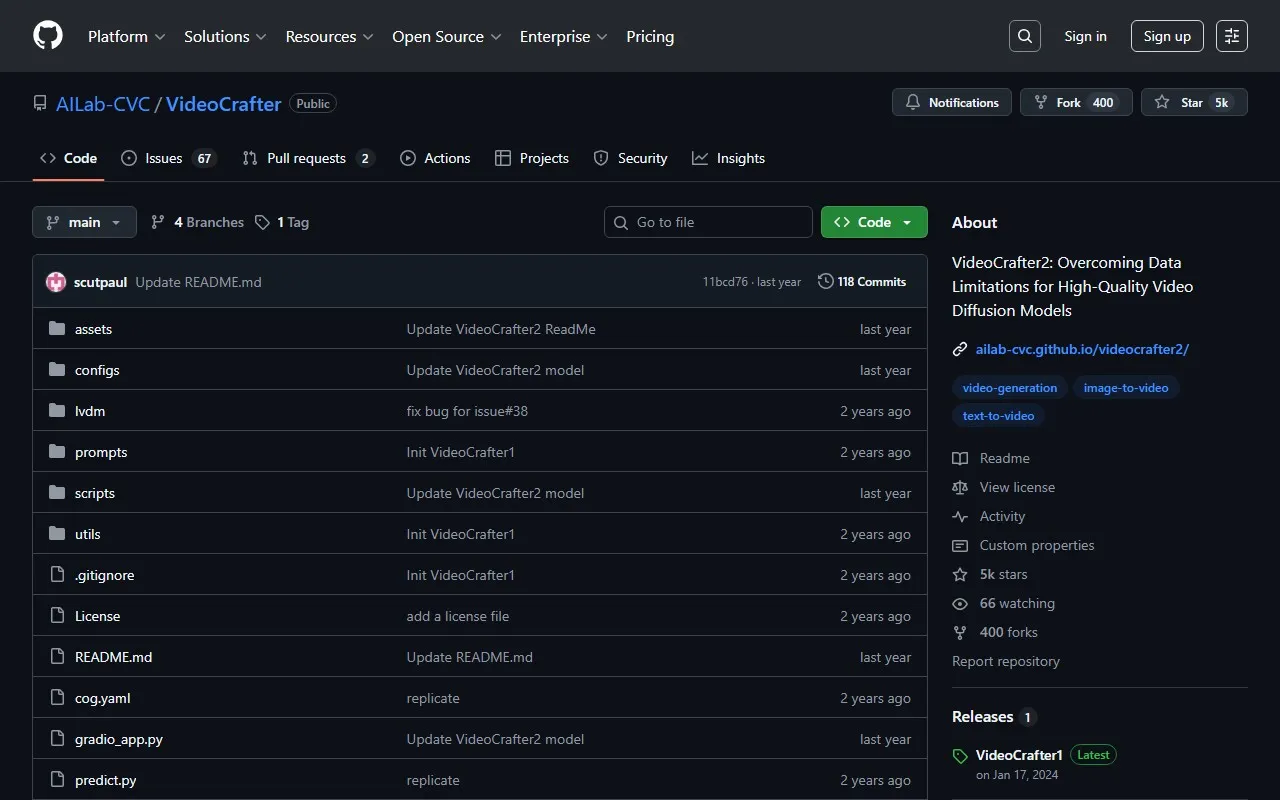
Task: Click the Activity pulse icon
Action: 960,516
